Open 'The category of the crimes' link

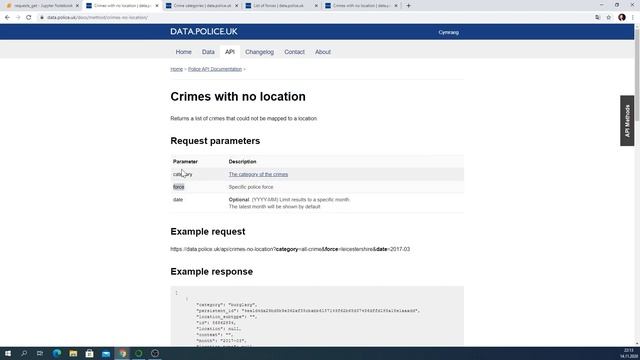pyautogui.click(x=258, y=174)
